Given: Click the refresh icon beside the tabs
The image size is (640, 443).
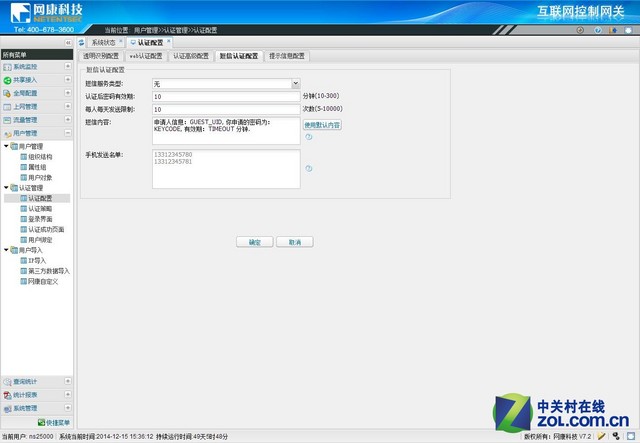Looking at the screenshot, I should click(x=81, y=42).
